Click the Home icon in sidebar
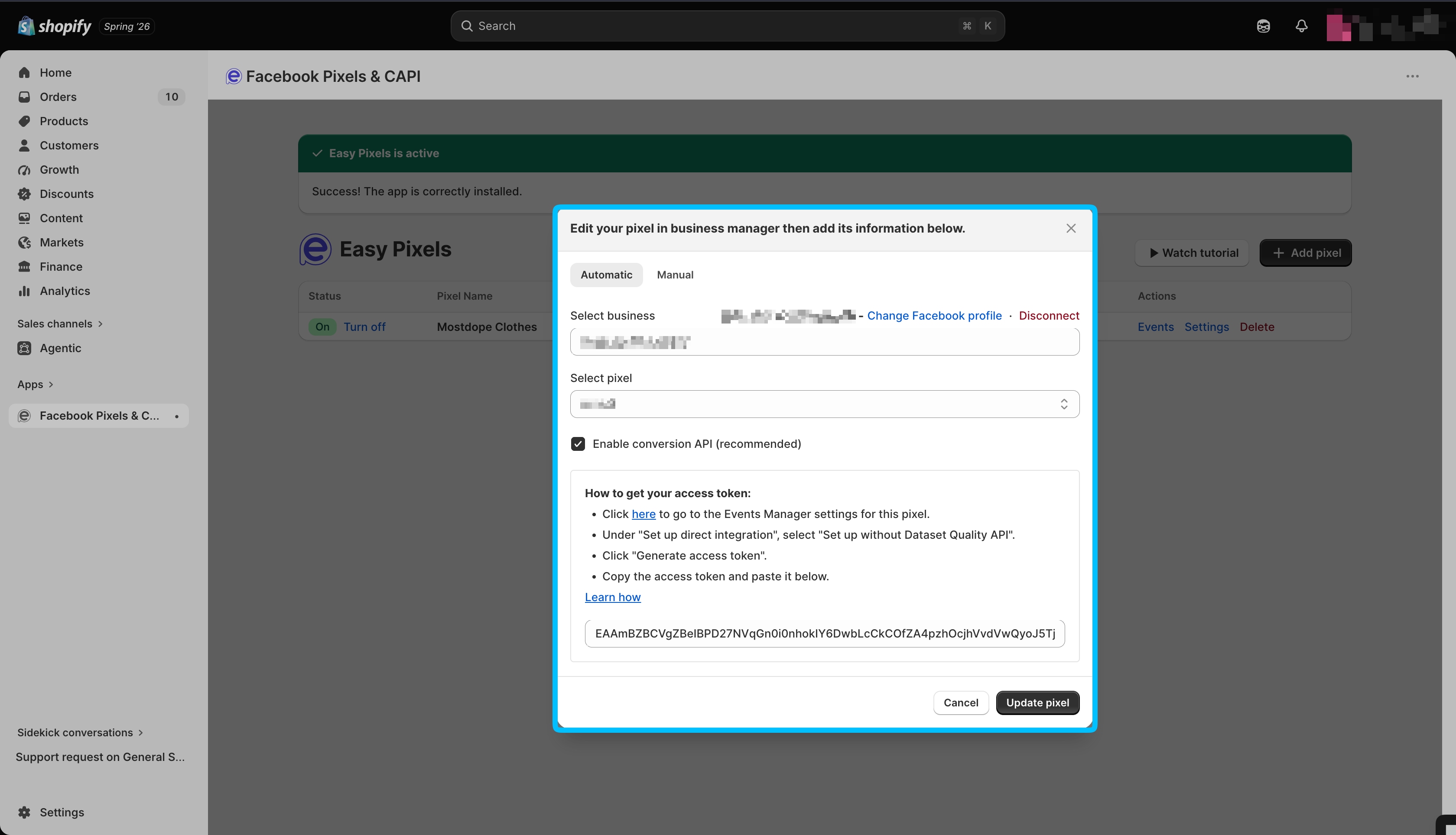 [x=24, y=73]
